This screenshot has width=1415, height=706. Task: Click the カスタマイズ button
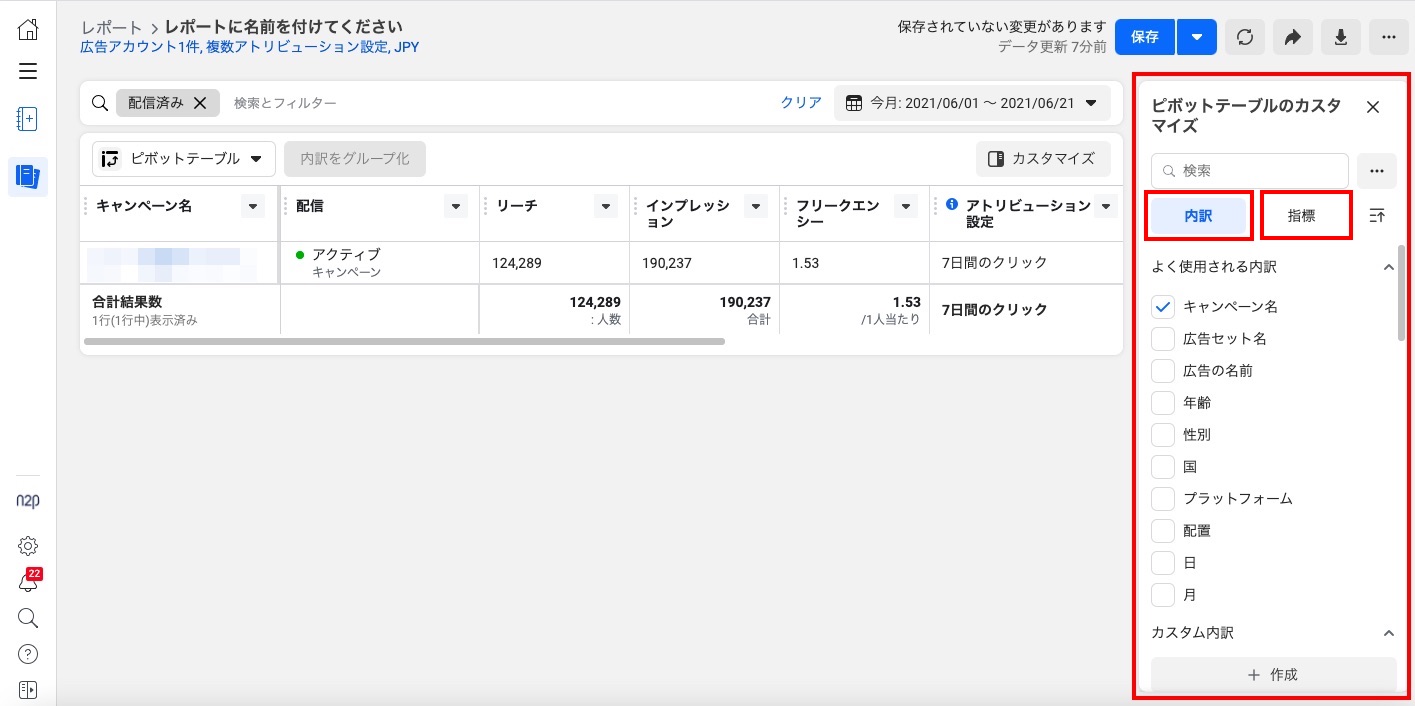point(1043,158)
